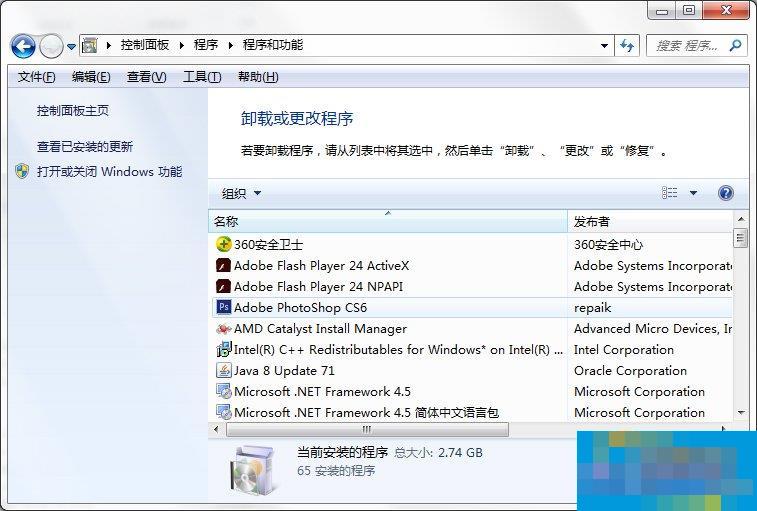This screenshot has height=511, width=757.
Task: Select Adobe Flash Player 24 NPAPI entry
Action: tap(318, 286)
